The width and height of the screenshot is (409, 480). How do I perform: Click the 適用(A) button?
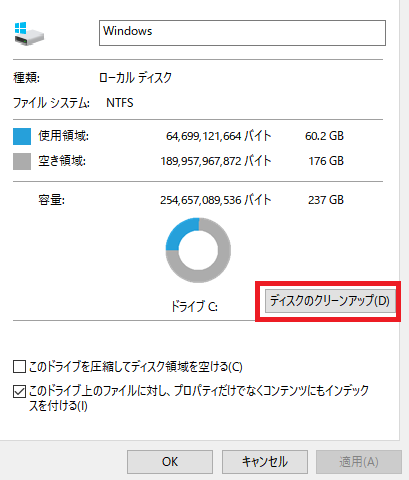click(359, 462)
